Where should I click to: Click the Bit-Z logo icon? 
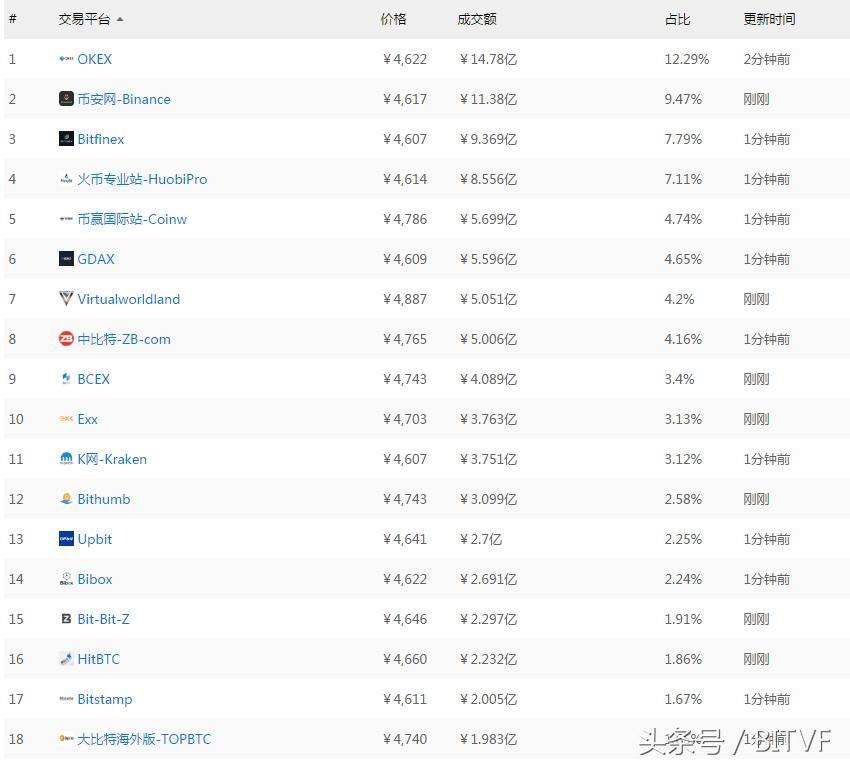[66, 619]
